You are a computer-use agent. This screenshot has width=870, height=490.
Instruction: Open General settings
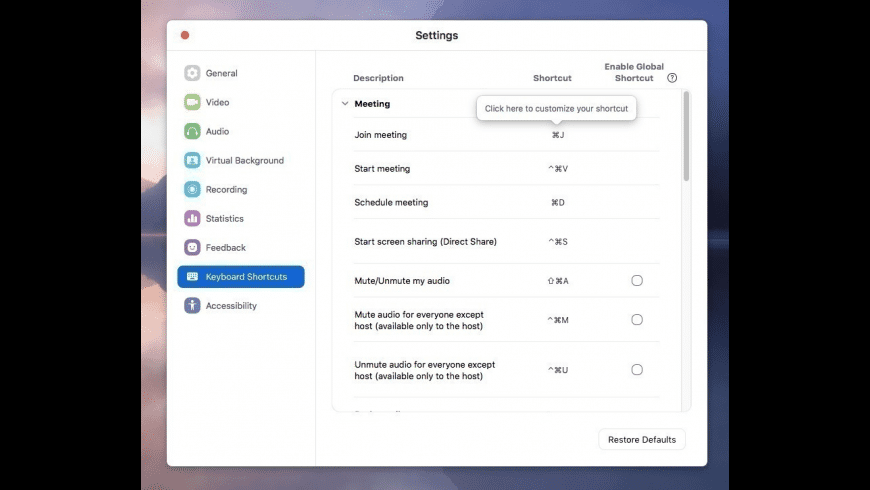(x=241, y=73)
